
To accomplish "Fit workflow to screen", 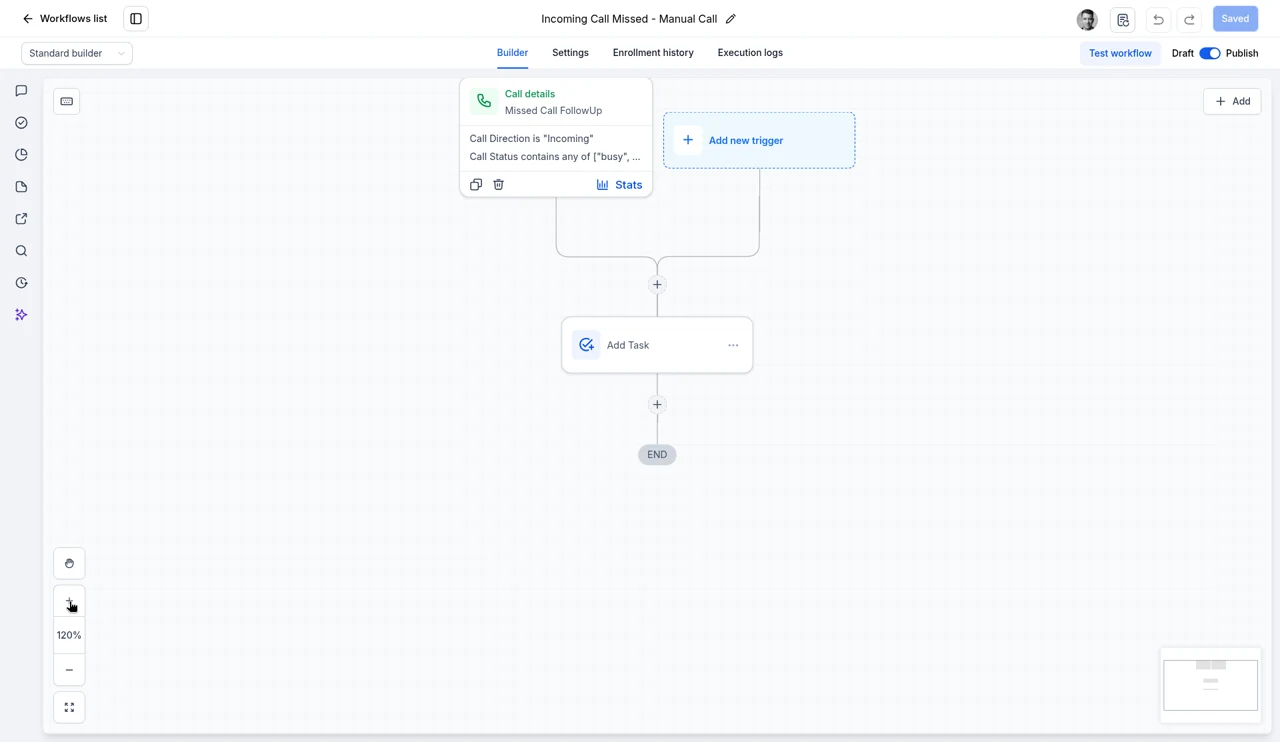I will [69, 707].
